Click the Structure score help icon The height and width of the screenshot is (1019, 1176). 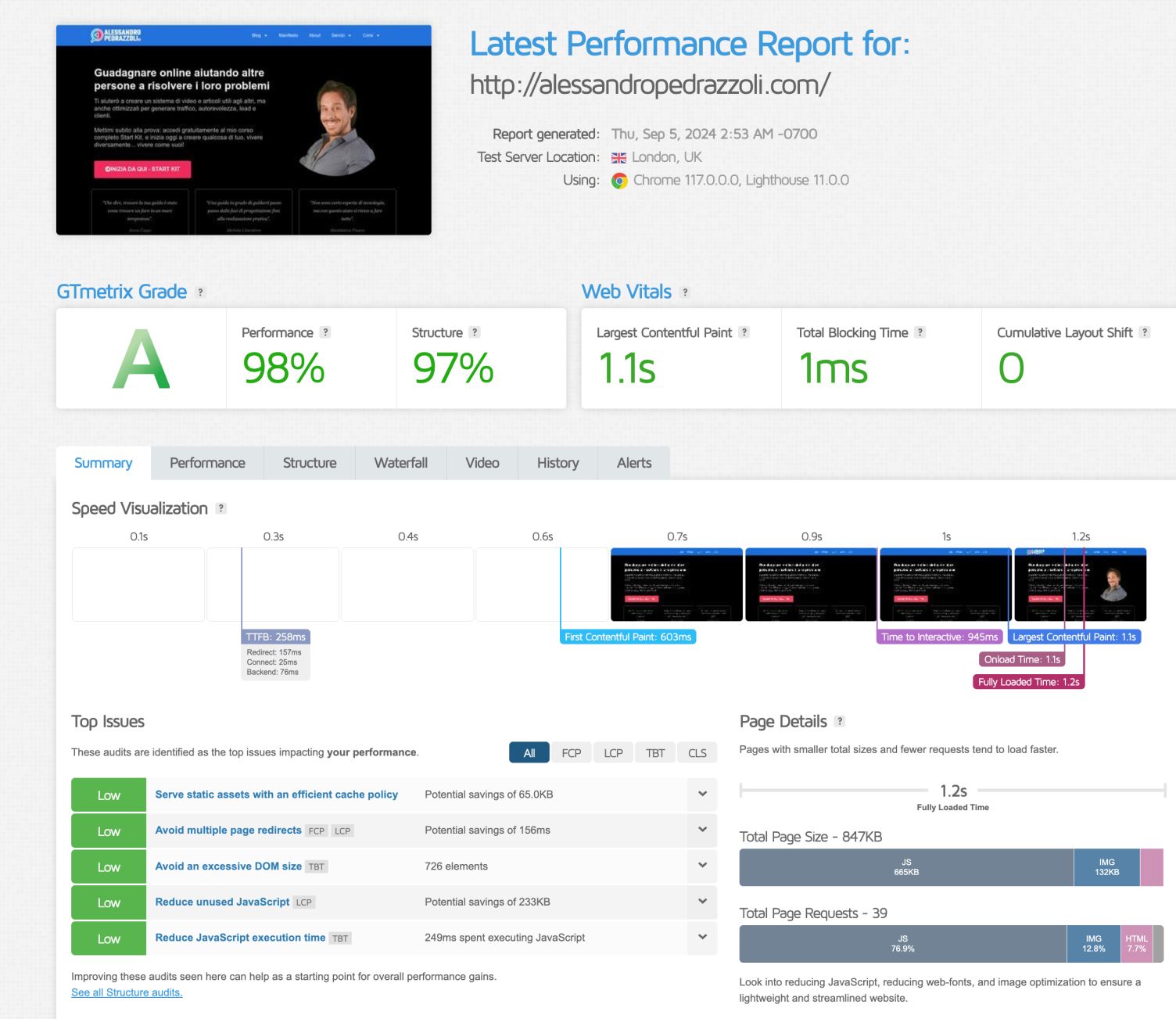[x=475, y=332]
